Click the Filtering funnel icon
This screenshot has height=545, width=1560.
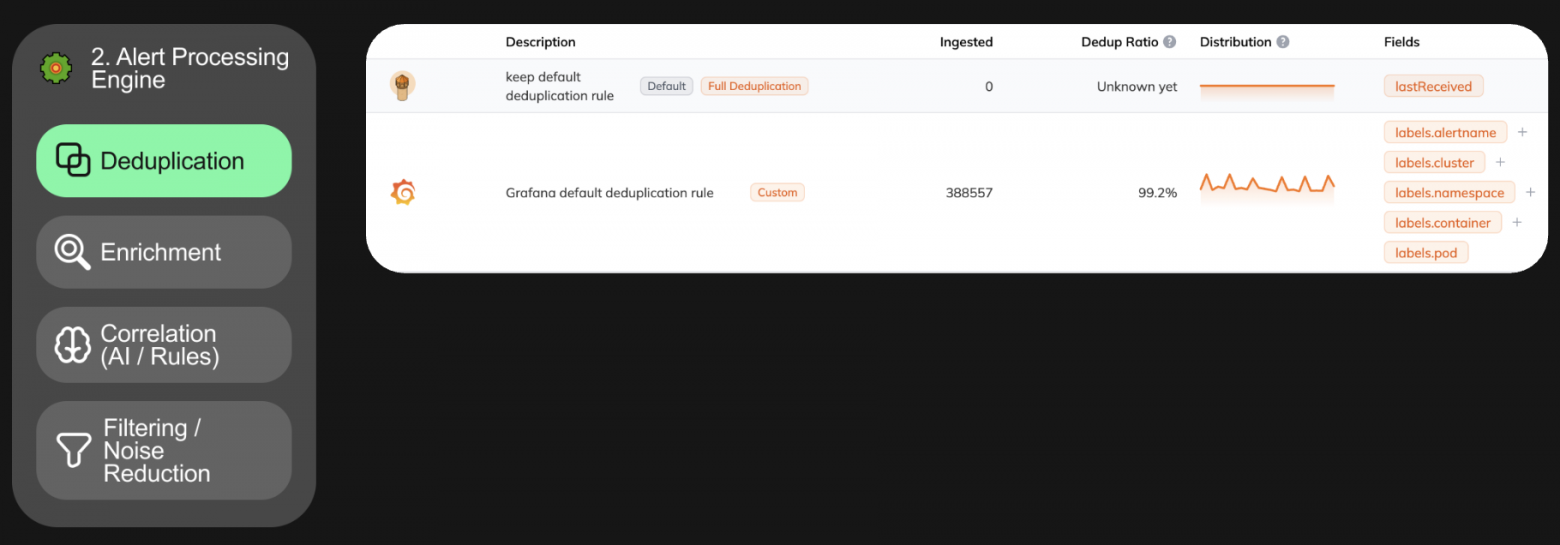(x=73, y=450)
